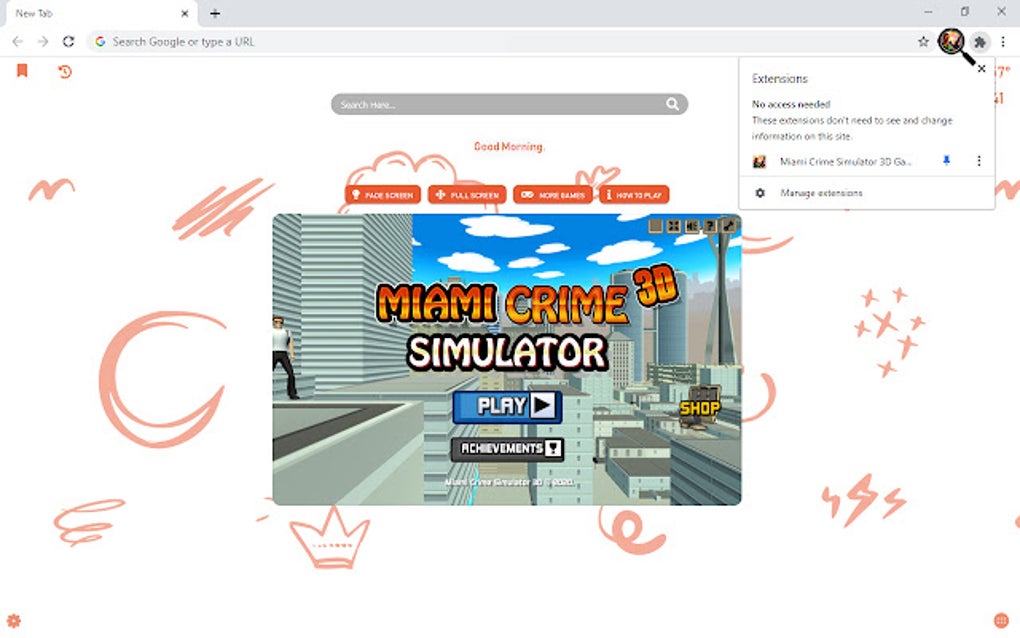Image resolution: width=1020 pixels, height=638 pixels.
Task: Click the Miami Crime Simulator 3D extension entry
Action: tap(845, 161)
